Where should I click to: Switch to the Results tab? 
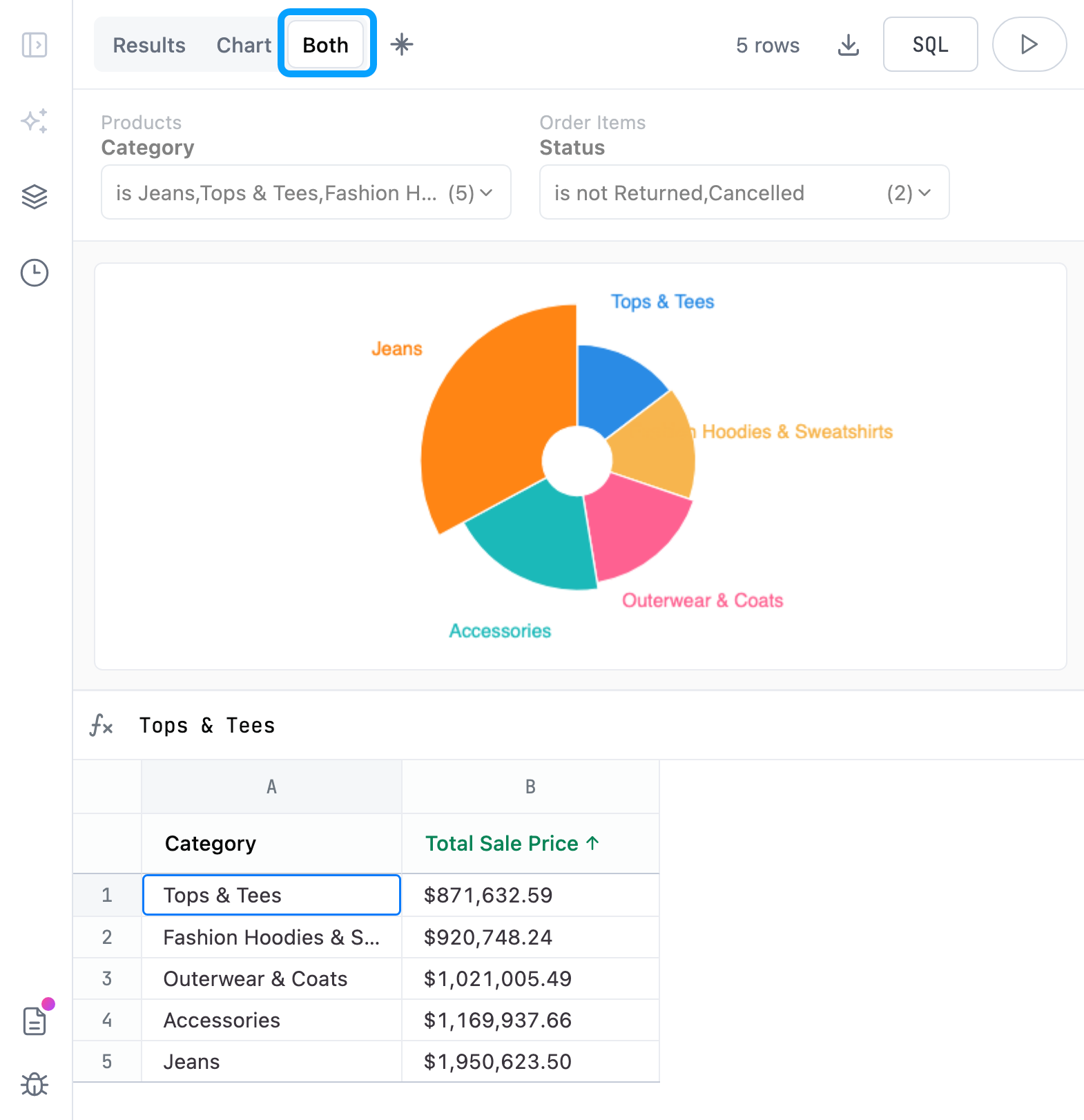[x=149, y=46]
